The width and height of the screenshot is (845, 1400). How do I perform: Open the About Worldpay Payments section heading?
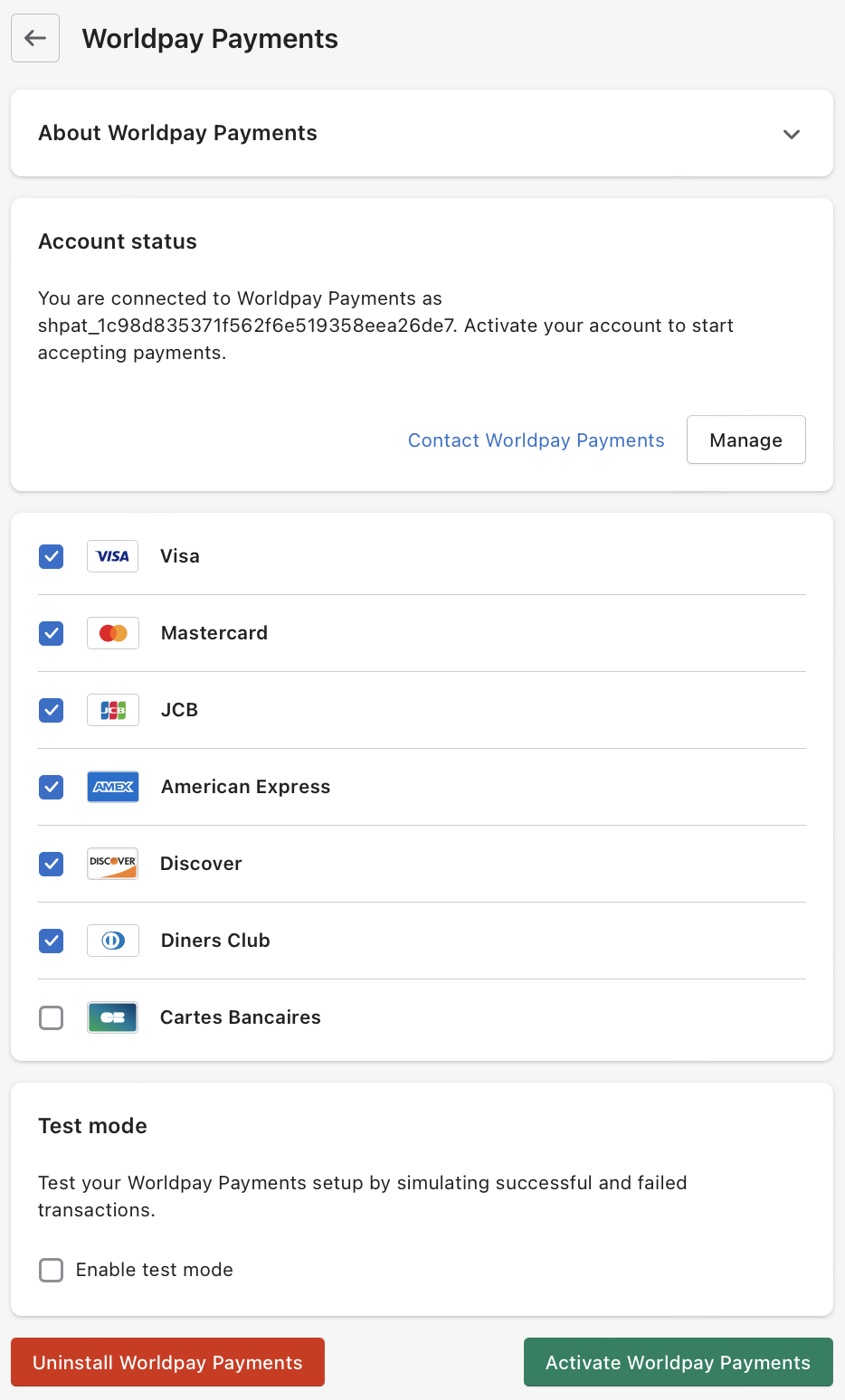point(177,133)
